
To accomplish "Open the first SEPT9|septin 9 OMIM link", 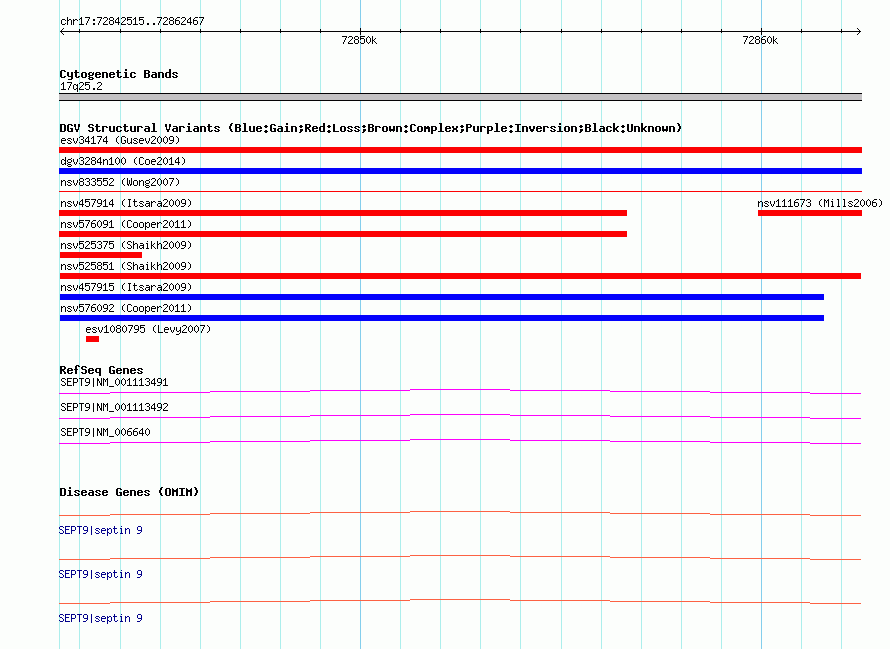I will [x=100, y=530].
